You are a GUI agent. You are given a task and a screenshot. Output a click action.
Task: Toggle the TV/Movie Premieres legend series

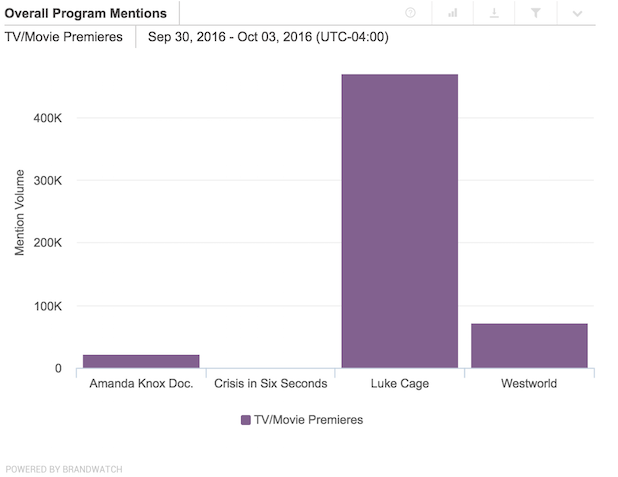(308, 420)
